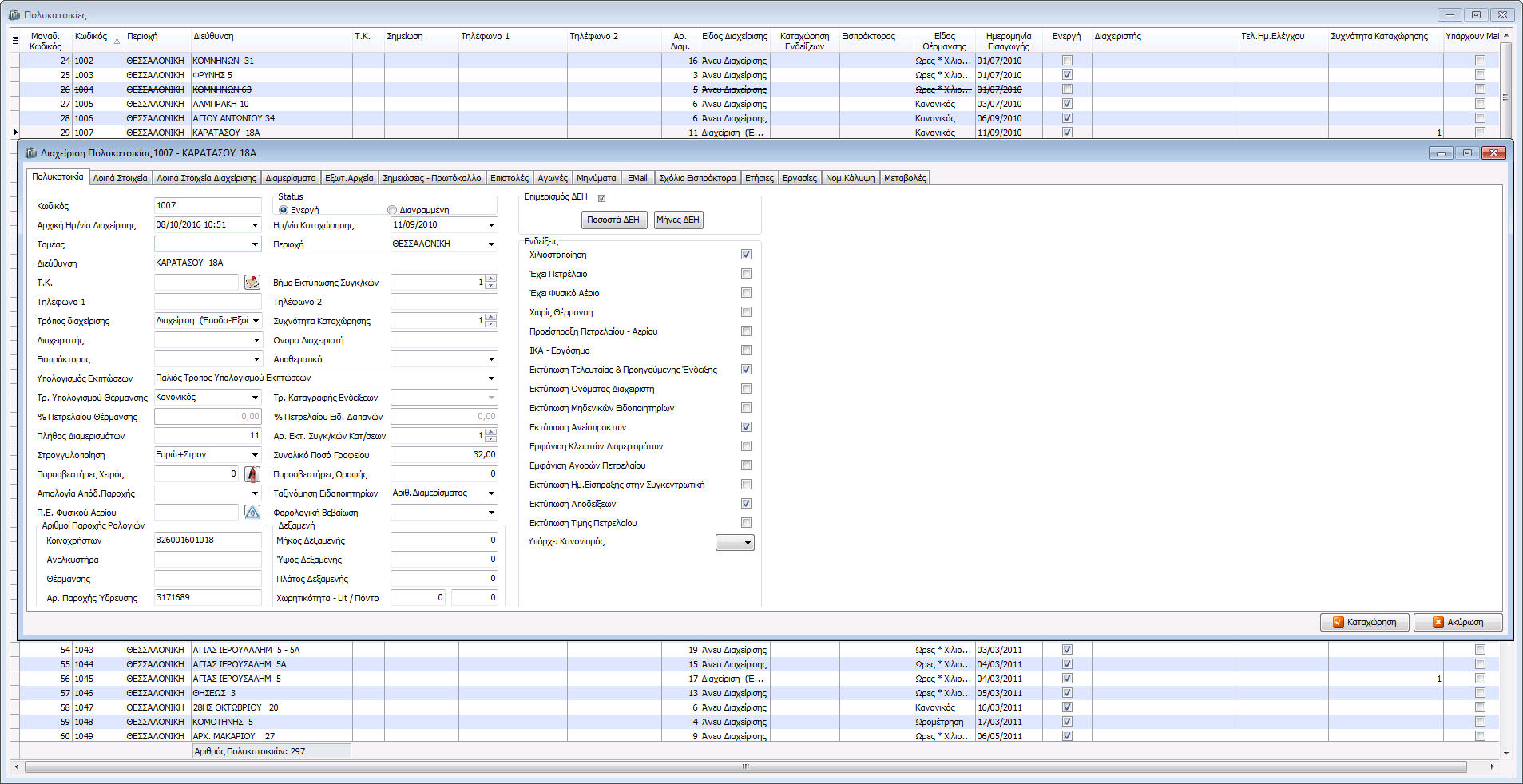Image resolution: width=1523 pixels, height=784 pixels.
Task: Toggle Εκτύπωση Αποδείξεων checkbox
Action: point(746,504)
